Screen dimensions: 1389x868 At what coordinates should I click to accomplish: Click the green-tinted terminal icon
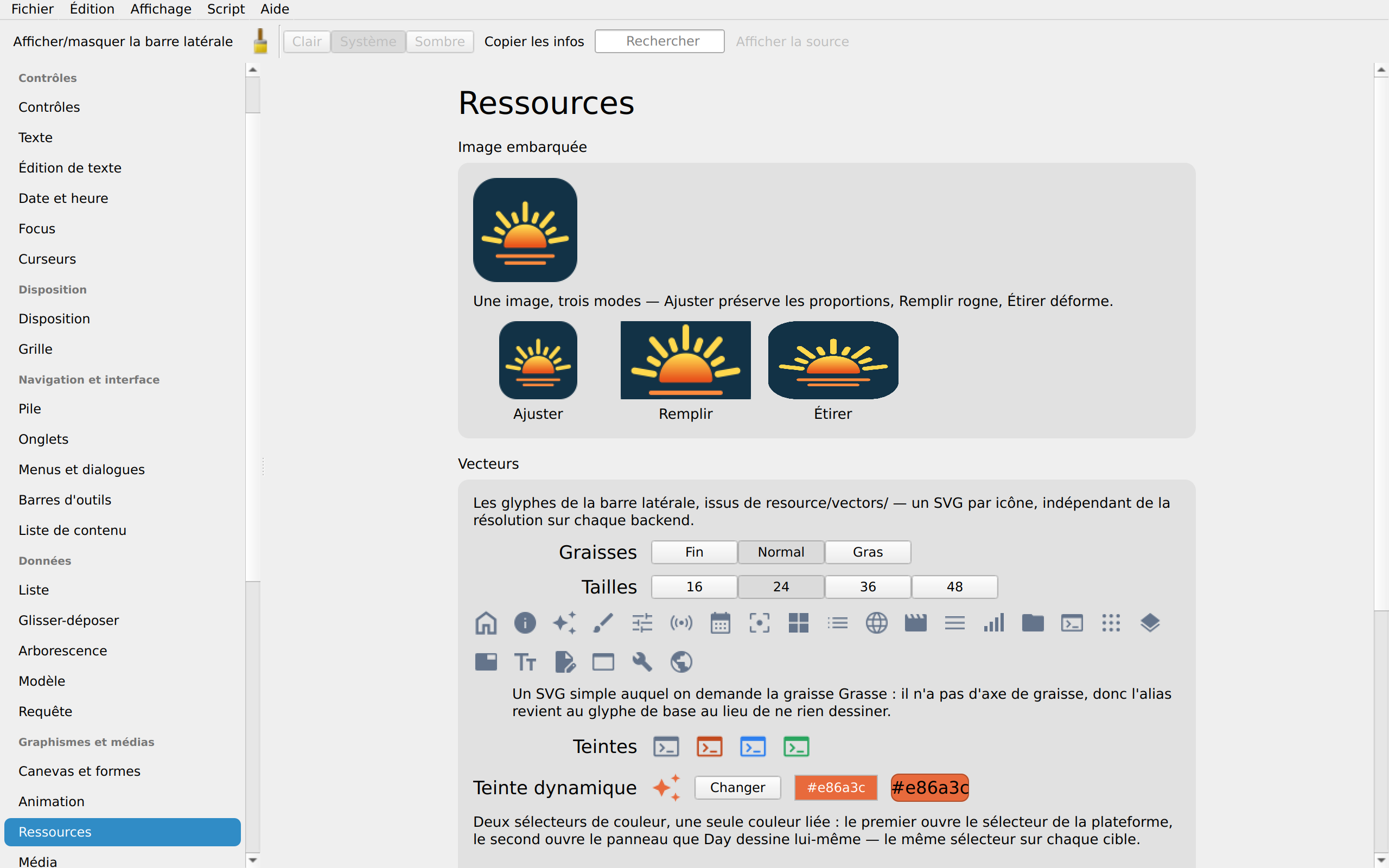[x=796, y=747]
